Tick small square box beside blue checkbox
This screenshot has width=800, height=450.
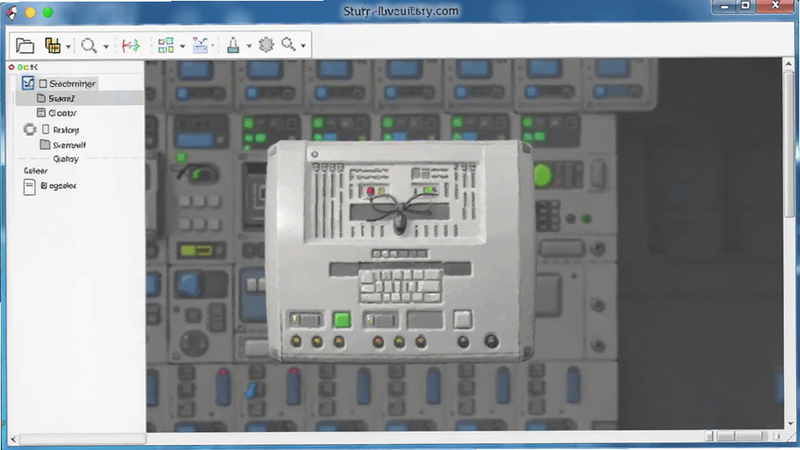pos(43,83)
